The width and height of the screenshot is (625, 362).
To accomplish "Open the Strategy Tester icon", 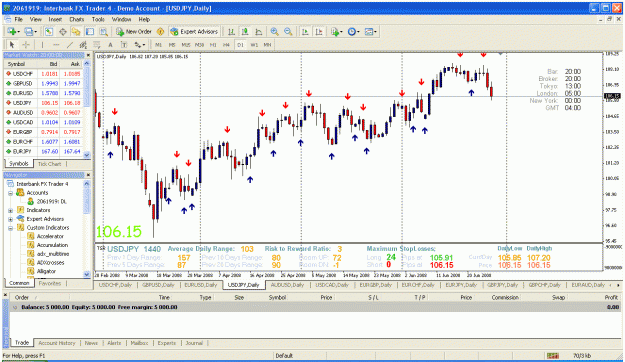I will tap(104, 31).
